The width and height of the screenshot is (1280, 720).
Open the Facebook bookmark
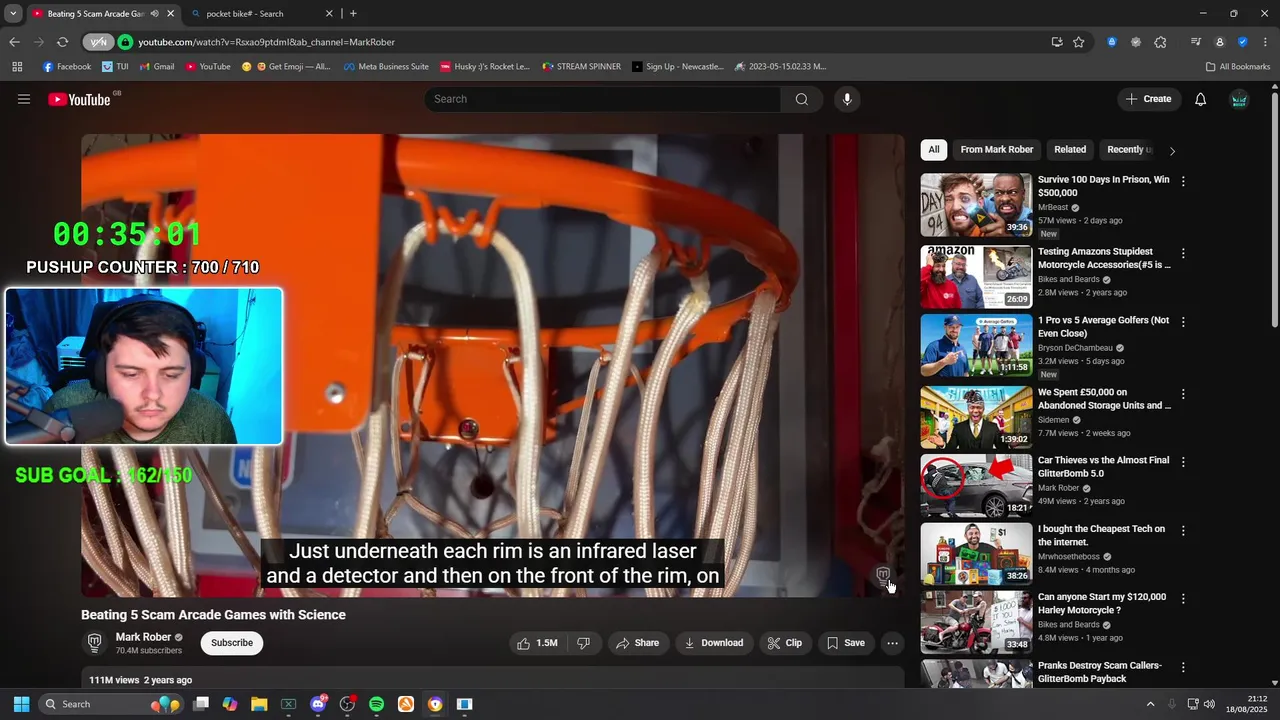pos(67,67)
